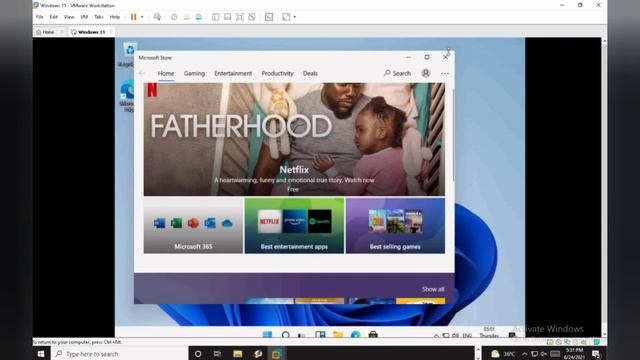Select the VMware Workstation host taskbar icon
The width and height of the screenshot is (640, 360).
click(x=276, y=354)
